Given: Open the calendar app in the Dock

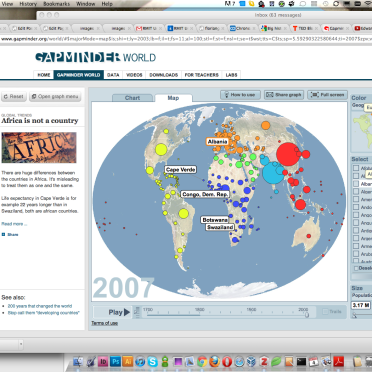Looking at the screenshot, I should click(314, 361).
